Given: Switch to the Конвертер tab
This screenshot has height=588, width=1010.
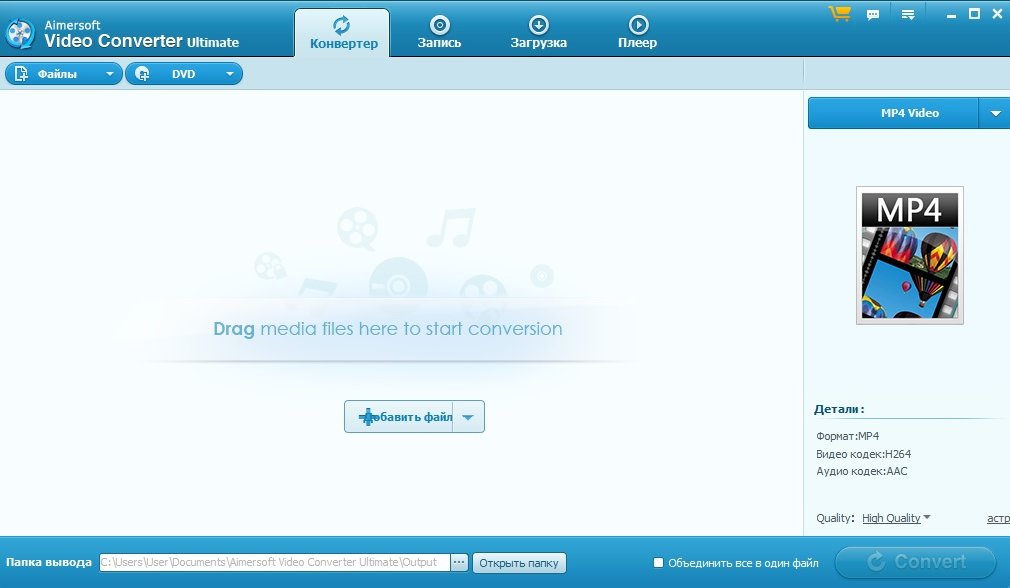Looking at the screenshot, I should 342,33.
